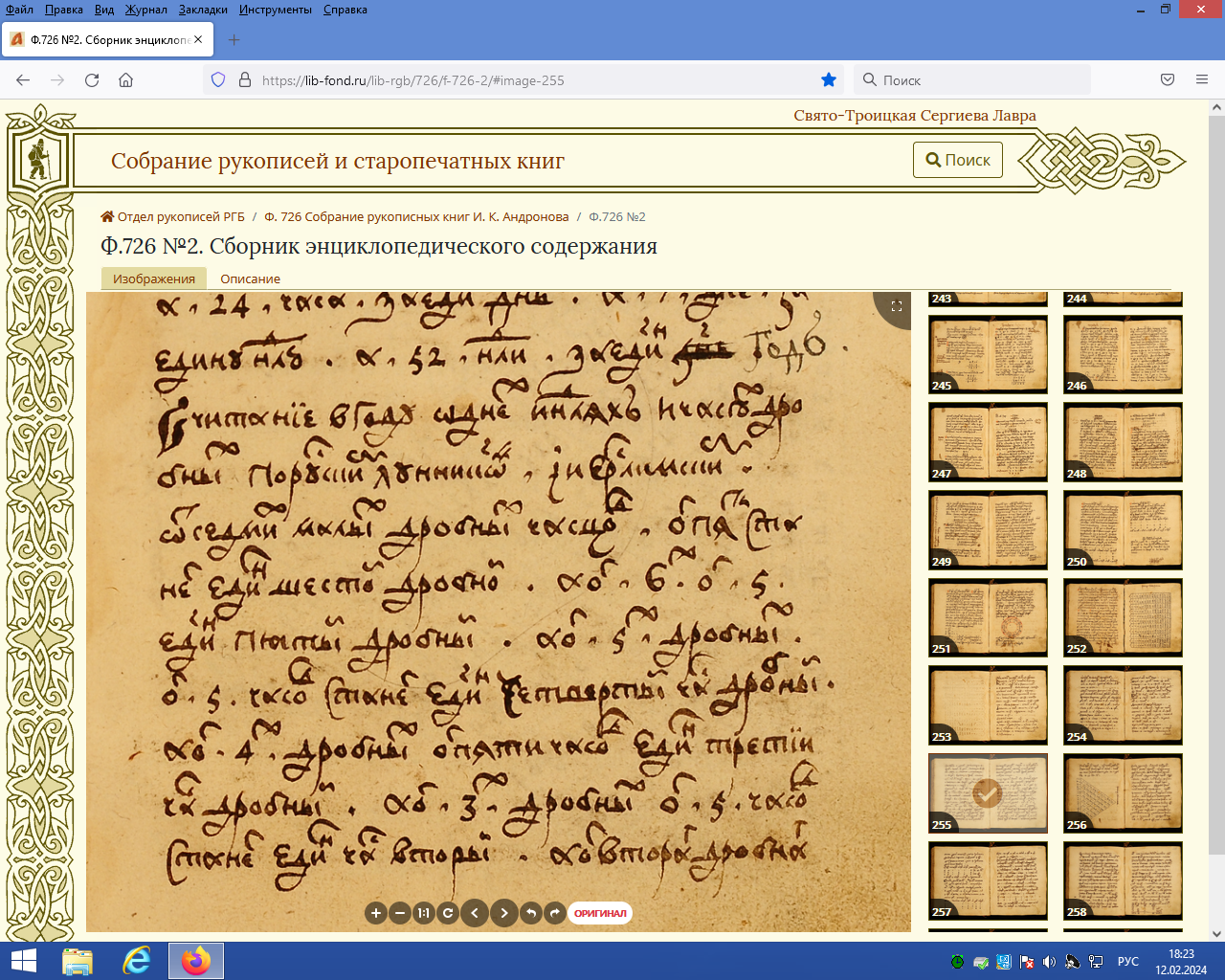Screen dimensions: 1225x980
Task: Open the Firefox hamburger menu
Action: pos(1202,80)
